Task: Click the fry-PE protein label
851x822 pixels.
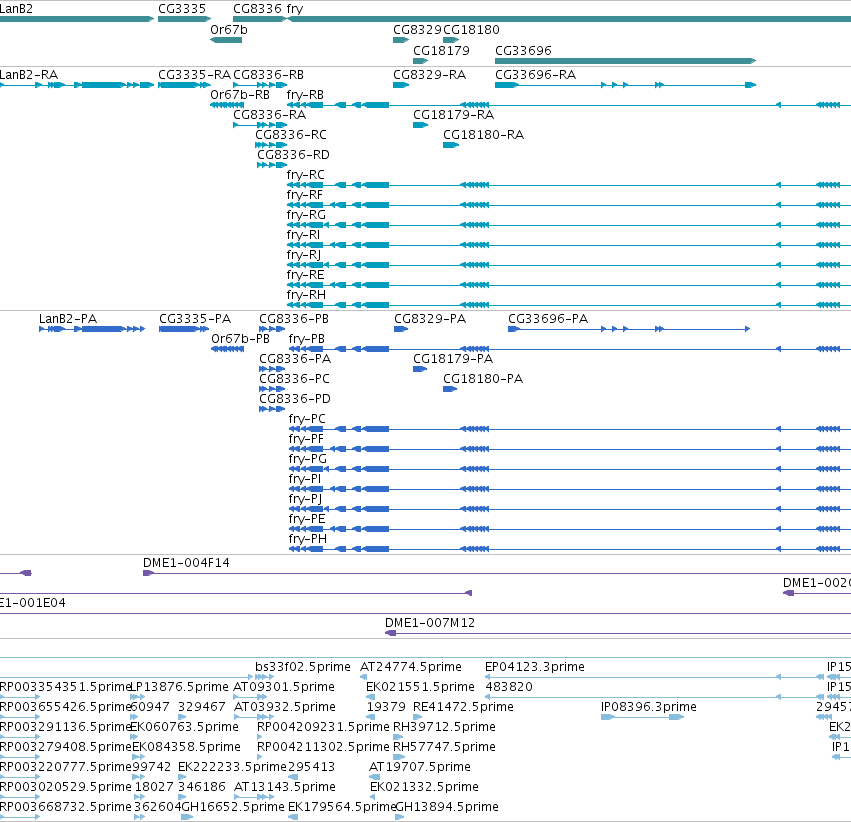Action: [307, 519]
